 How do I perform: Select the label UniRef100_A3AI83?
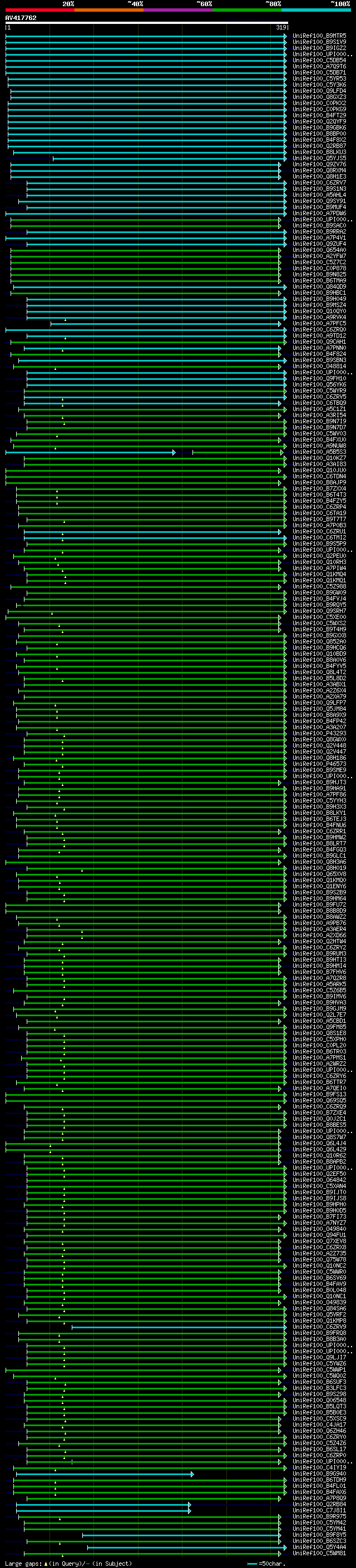(x=319, y=464)
